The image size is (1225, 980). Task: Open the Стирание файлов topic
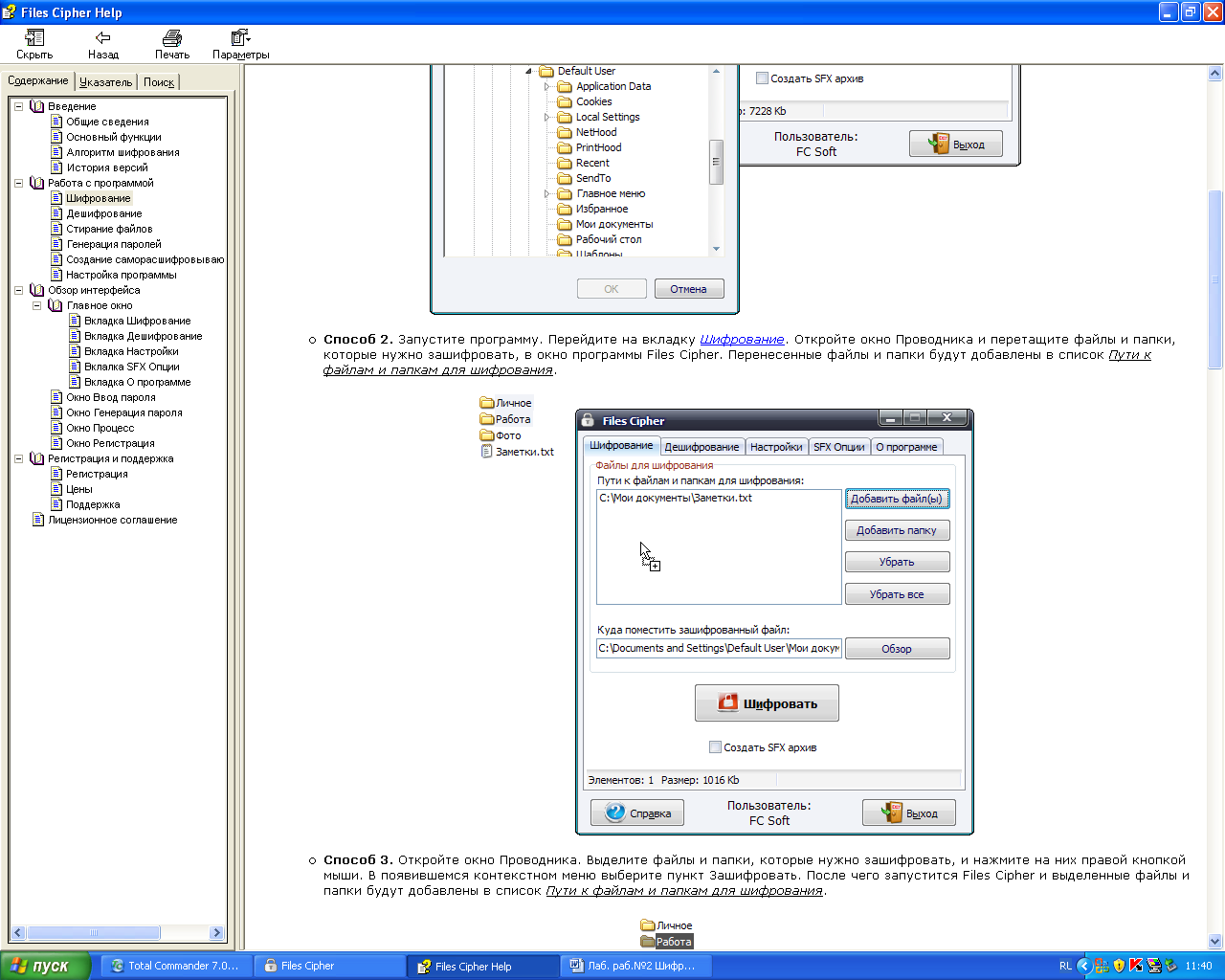[109, 229]
